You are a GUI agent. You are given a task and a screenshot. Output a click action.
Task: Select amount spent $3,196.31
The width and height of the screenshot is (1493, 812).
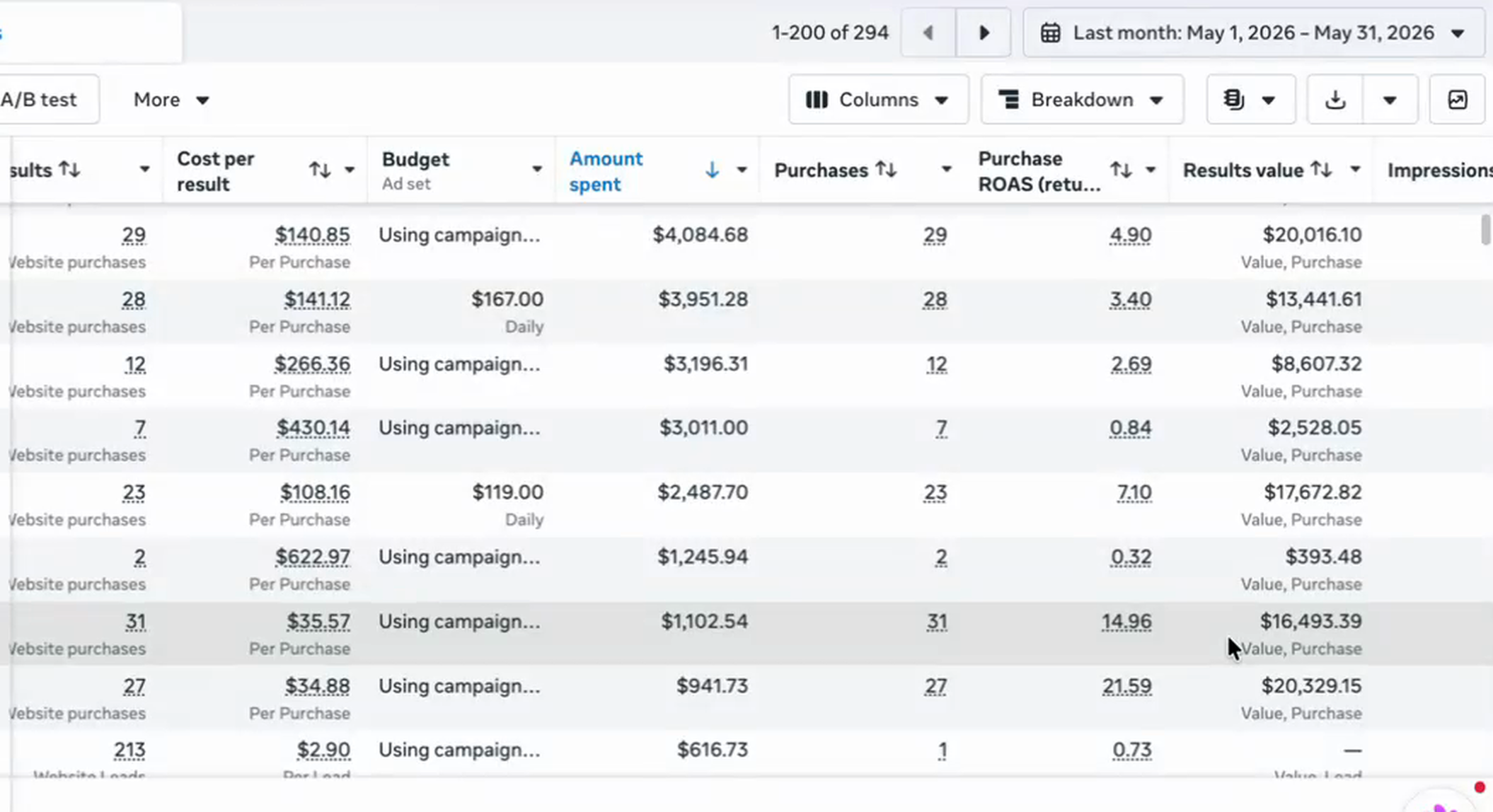705,364
